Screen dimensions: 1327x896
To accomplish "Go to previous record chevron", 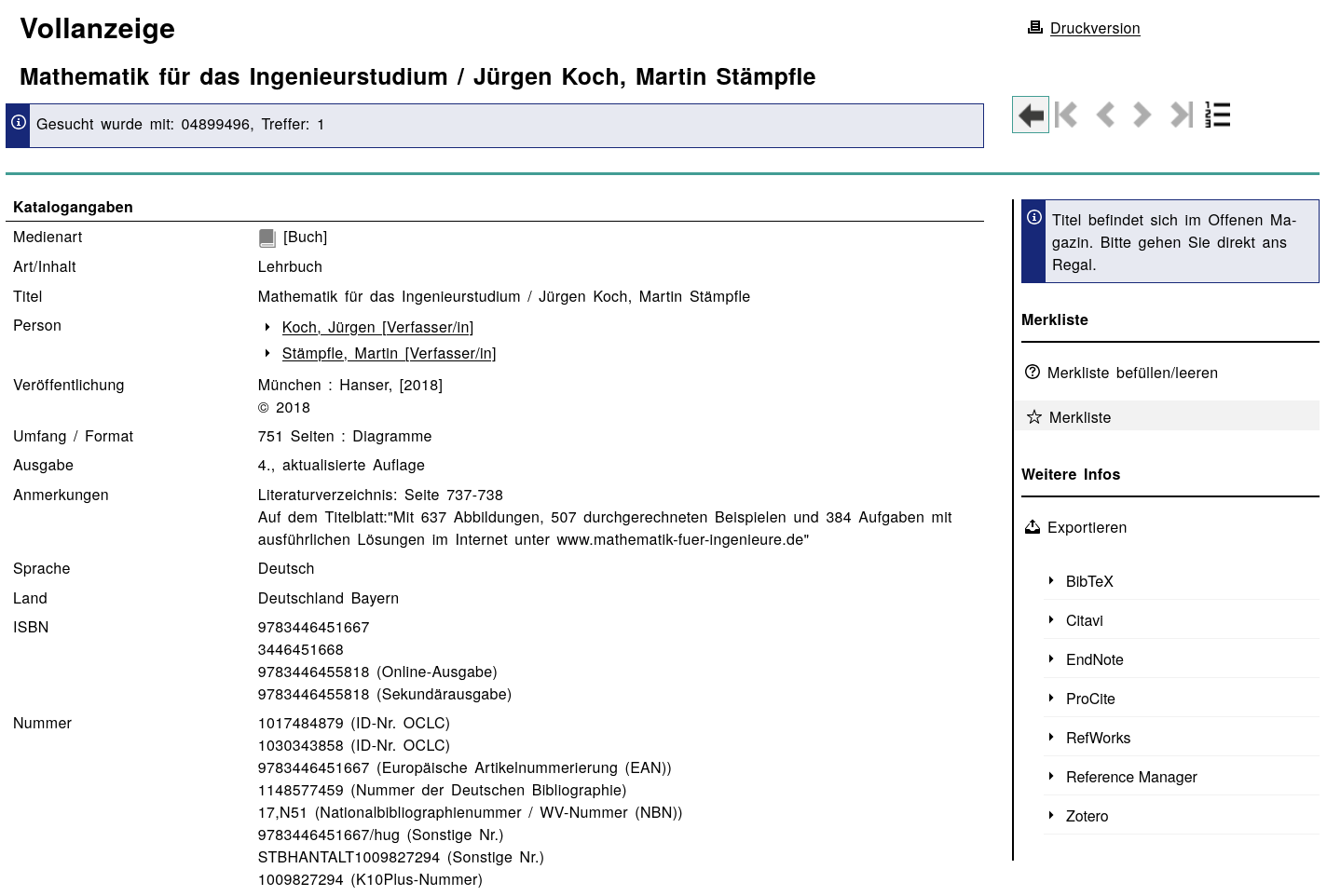I will [1105, 115].
